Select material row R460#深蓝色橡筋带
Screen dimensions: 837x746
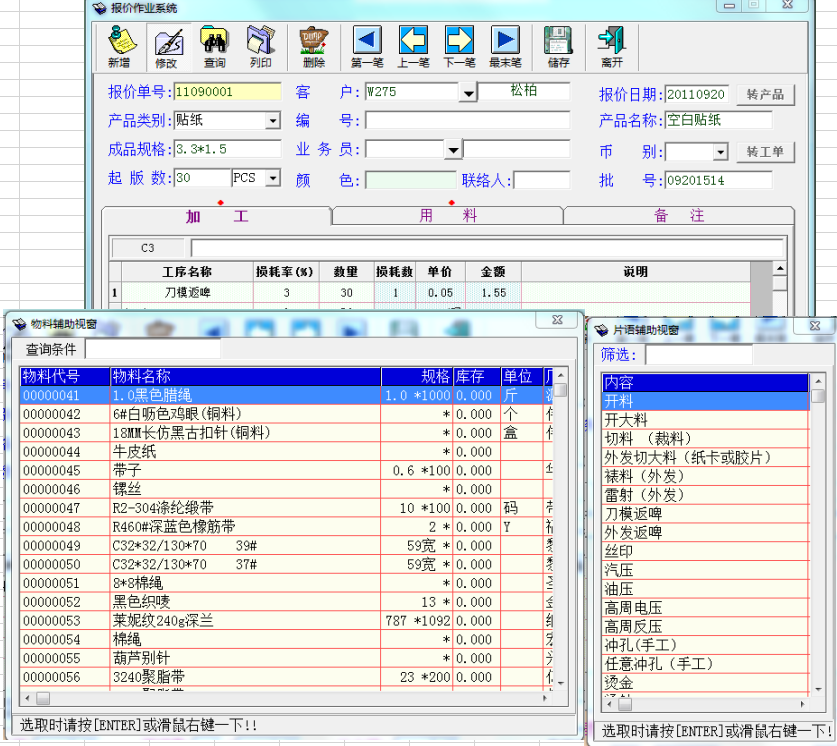(287, 527)
